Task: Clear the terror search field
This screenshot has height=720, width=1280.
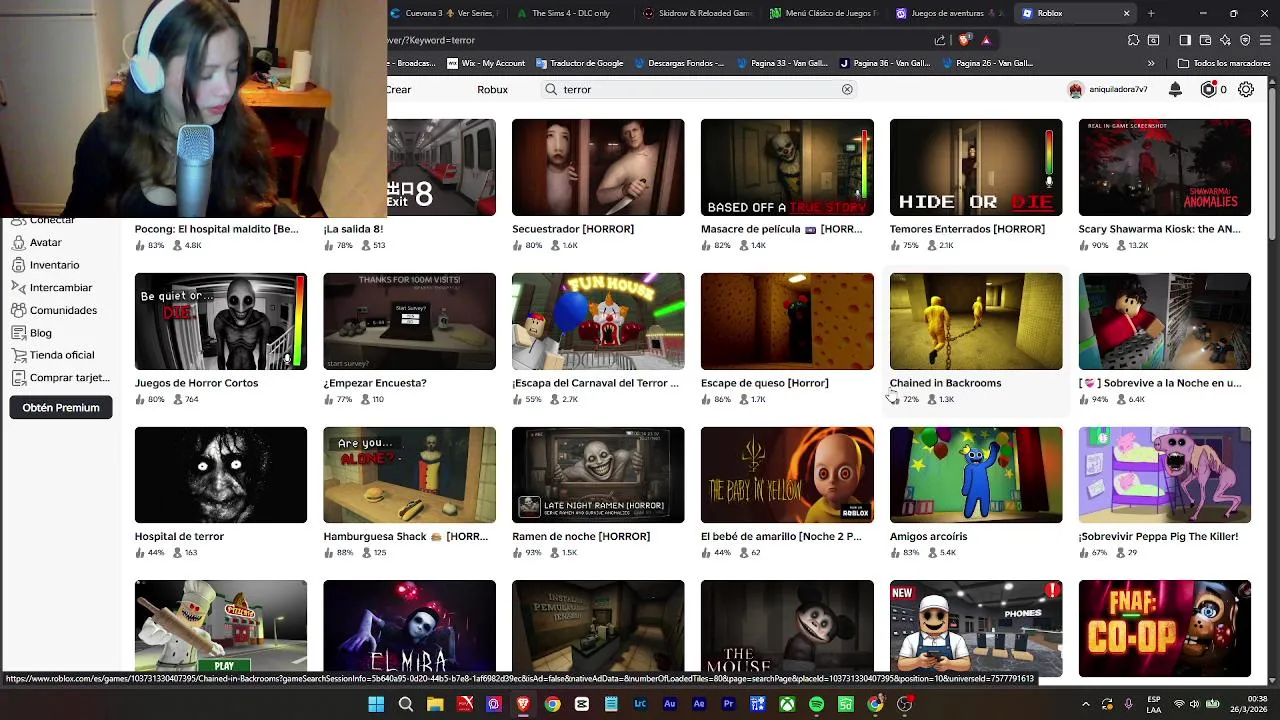Action: 847,89
